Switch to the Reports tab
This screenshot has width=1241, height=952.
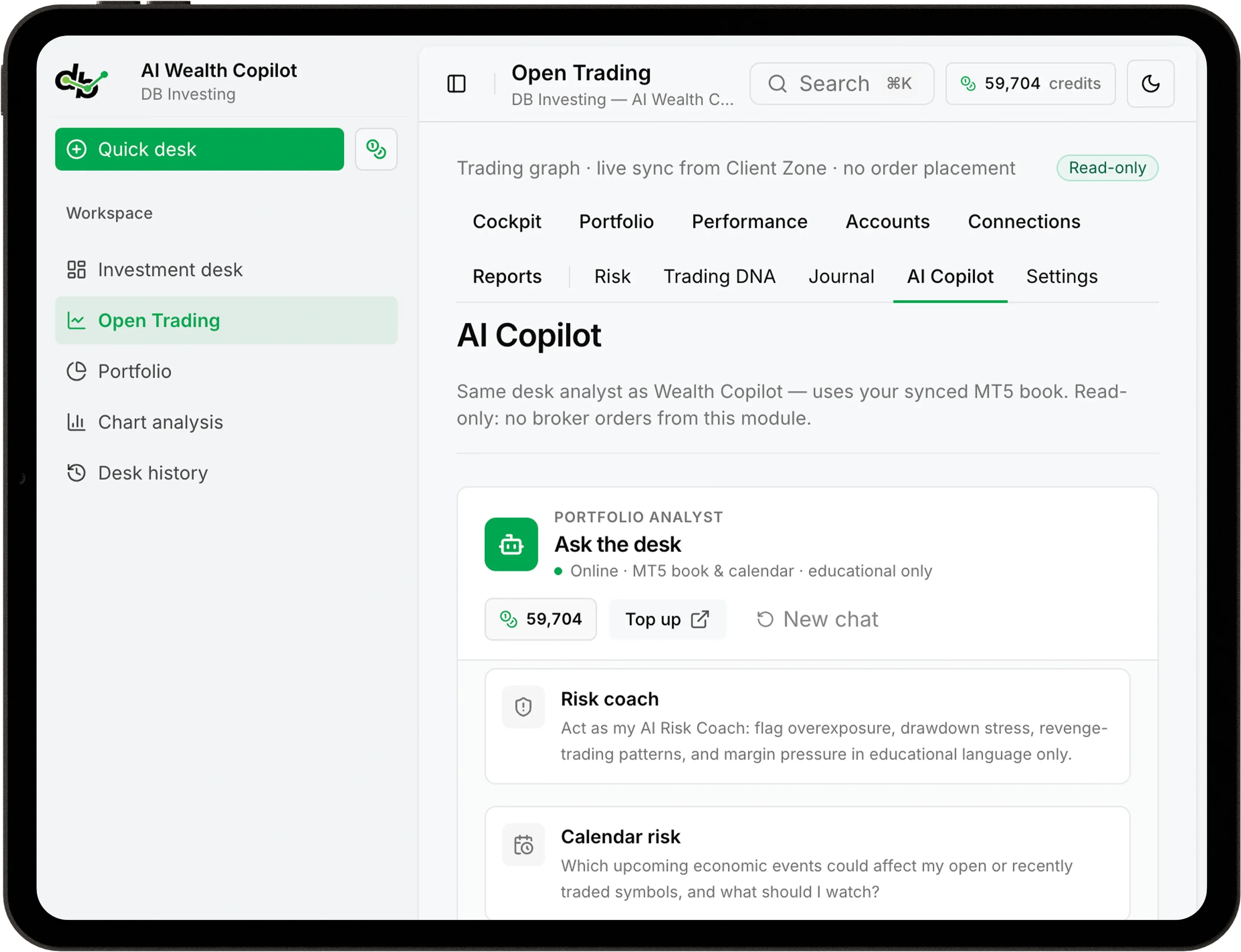[x=507, y=277]
